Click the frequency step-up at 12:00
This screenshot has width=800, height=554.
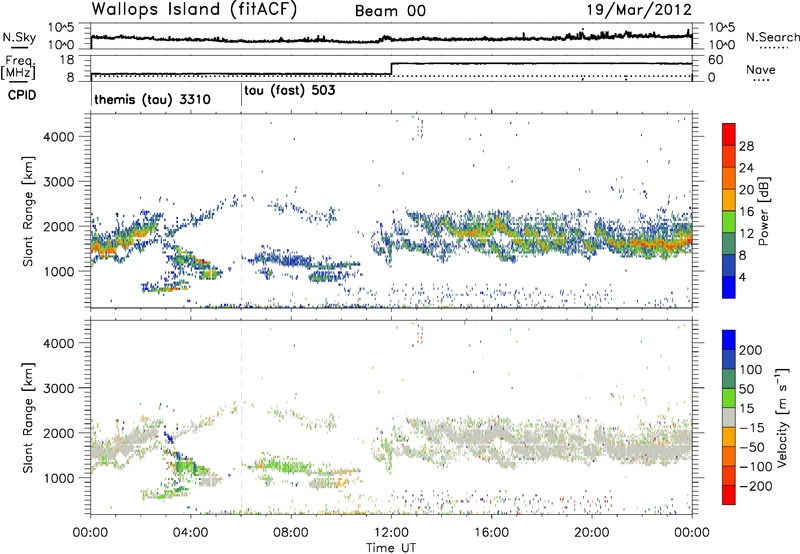(391, 68)
